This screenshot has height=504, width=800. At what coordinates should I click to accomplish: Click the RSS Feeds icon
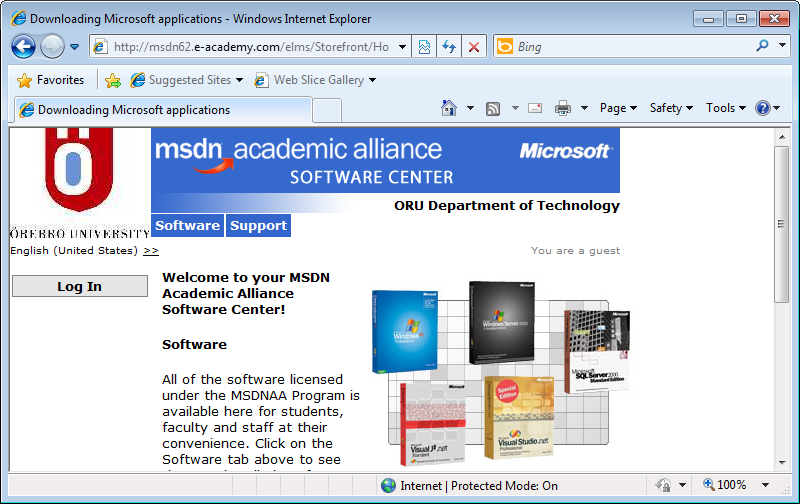(493, 108)
